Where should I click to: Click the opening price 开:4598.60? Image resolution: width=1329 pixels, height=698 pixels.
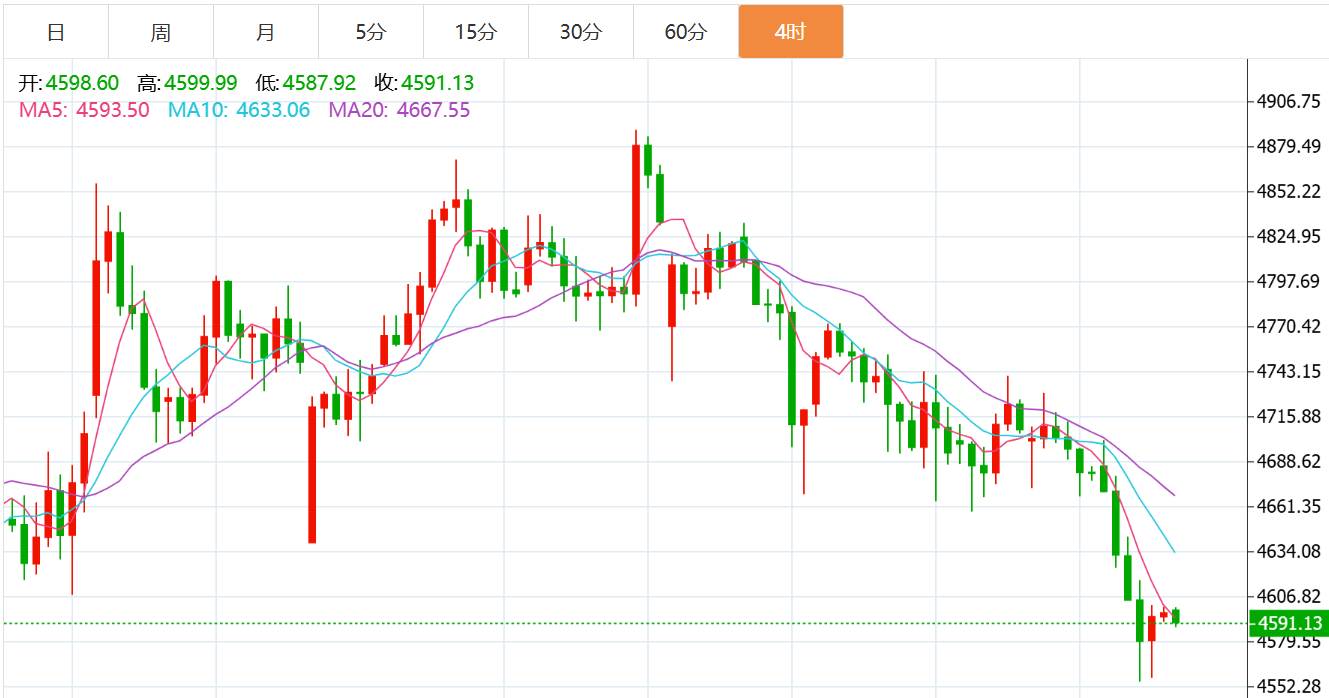[70, 83]
